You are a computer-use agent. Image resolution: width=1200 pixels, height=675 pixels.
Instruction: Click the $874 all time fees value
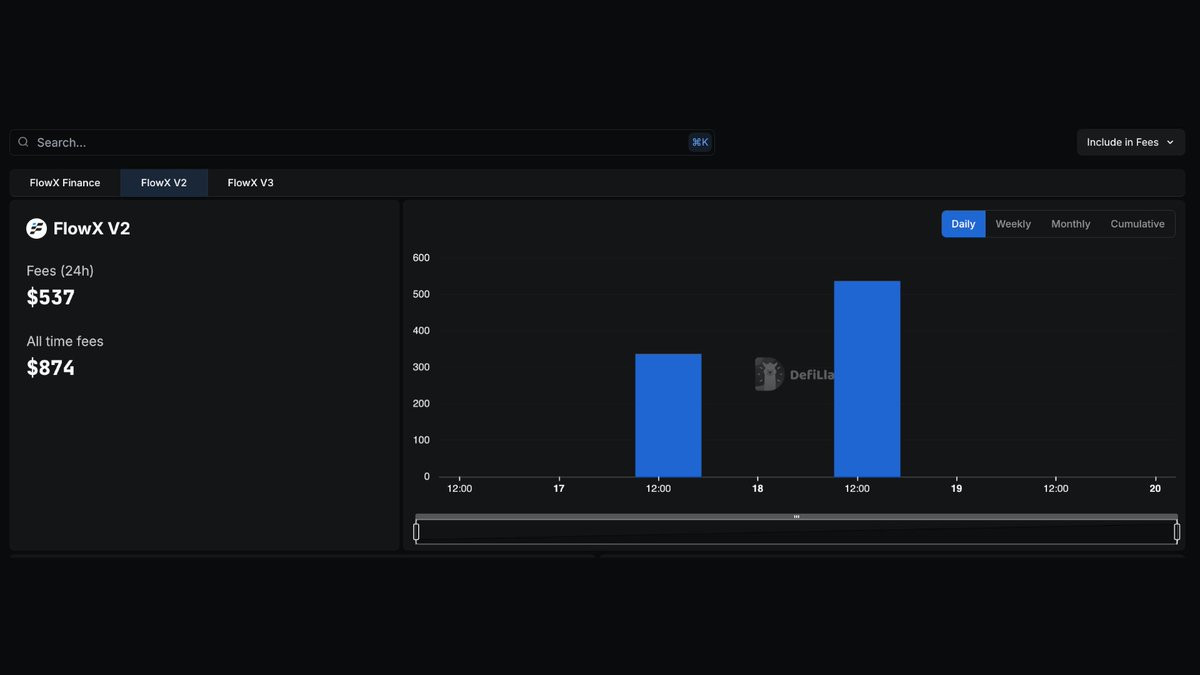point(51,368)
